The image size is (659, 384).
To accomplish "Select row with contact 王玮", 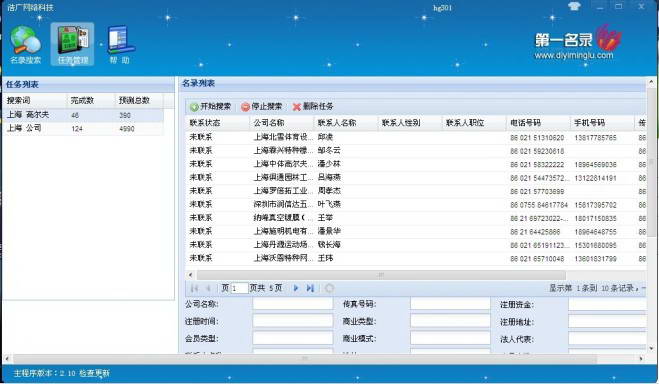I will point(416,258).
